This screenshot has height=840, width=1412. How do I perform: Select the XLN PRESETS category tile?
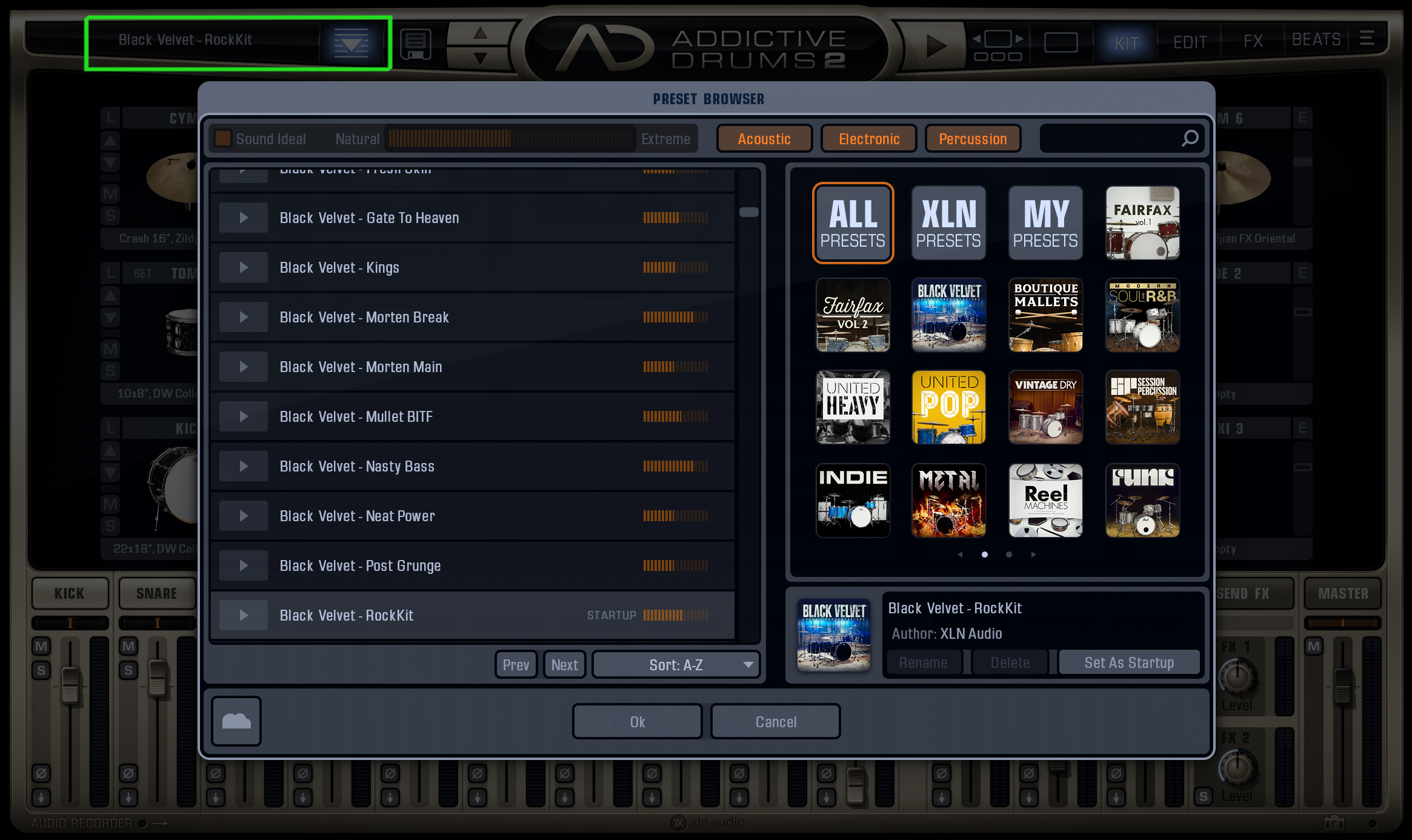pos(948,223)
